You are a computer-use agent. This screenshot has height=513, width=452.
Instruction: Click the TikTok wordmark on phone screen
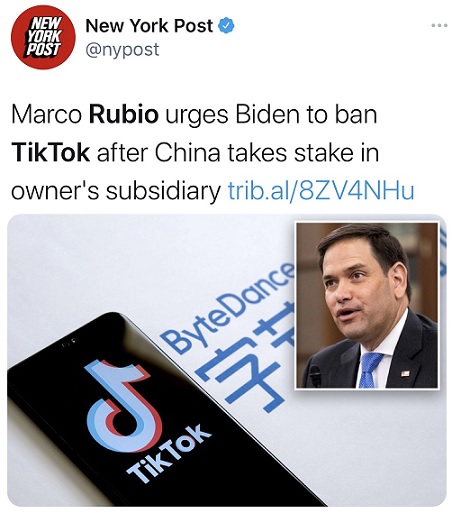pyautogui.click(x=169, y=454)
